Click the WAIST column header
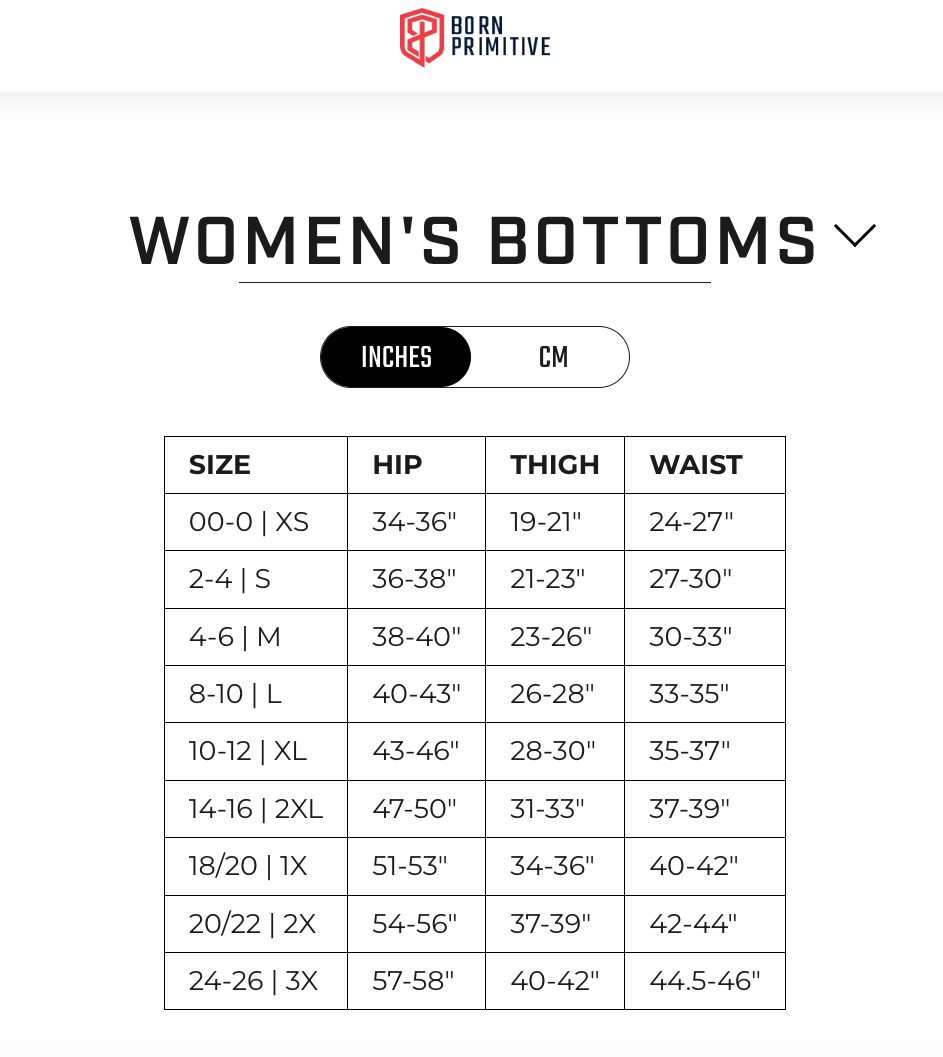This screenshot has width=943, height=1057. click(696, 465)
